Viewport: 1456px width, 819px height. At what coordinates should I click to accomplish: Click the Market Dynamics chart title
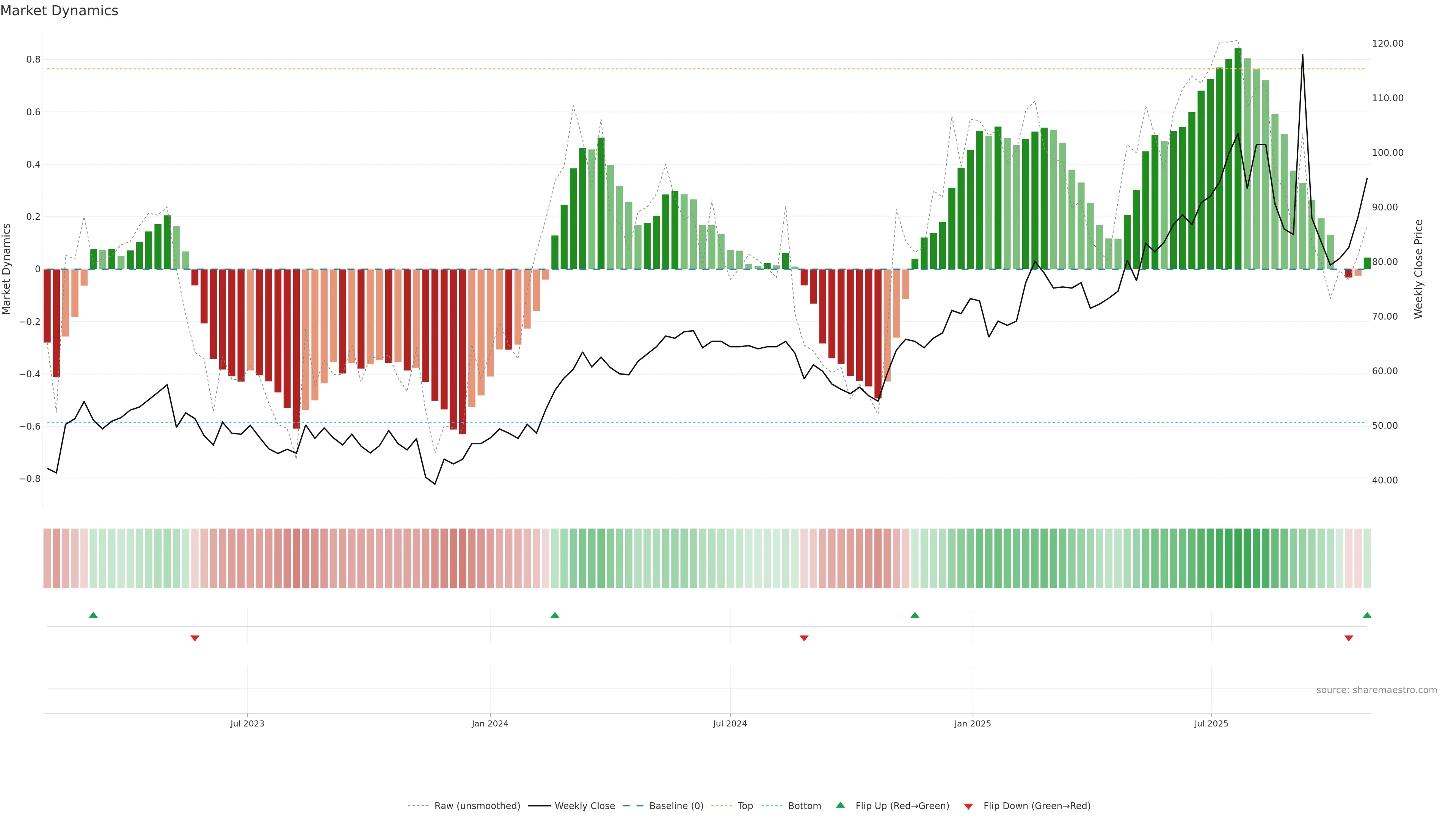(x=60, y=11)
